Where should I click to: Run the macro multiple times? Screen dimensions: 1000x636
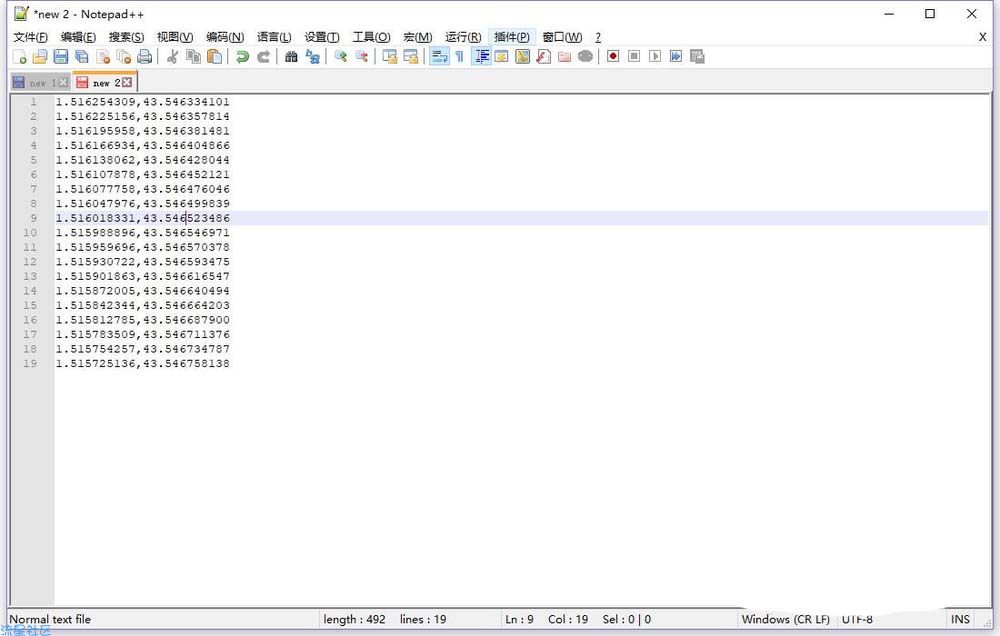click(x=676, y=57)
